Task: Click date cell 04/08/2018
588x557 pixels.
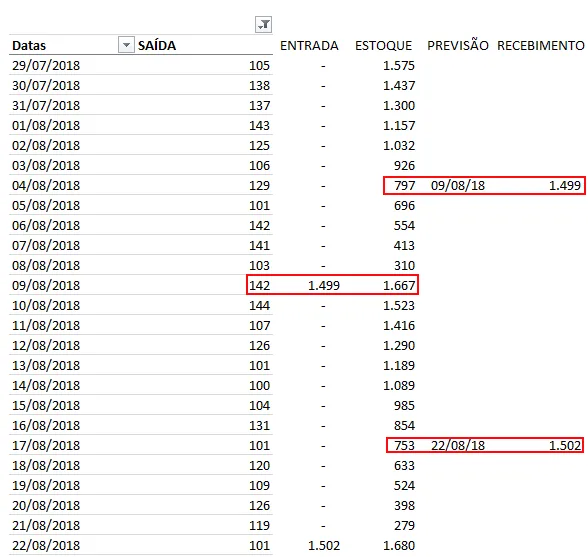Action: point(46,185)
